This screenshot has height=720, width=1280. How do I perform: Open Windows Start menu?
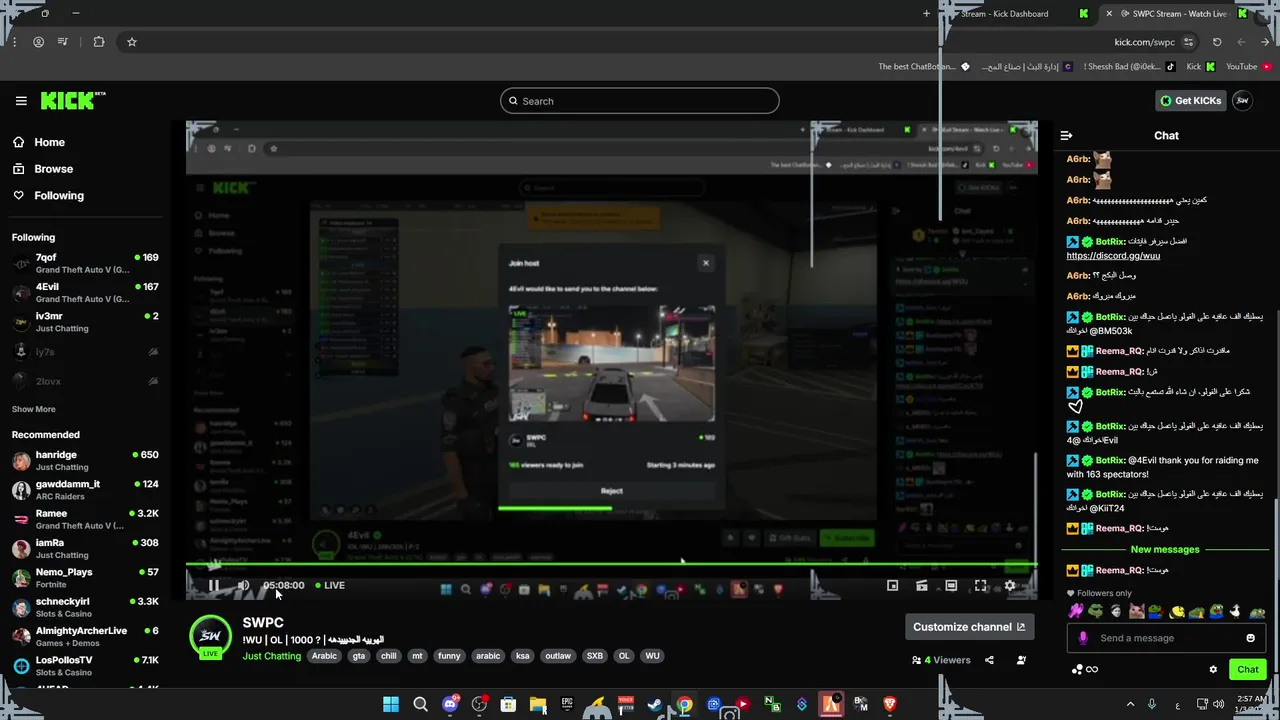(391, 705)
